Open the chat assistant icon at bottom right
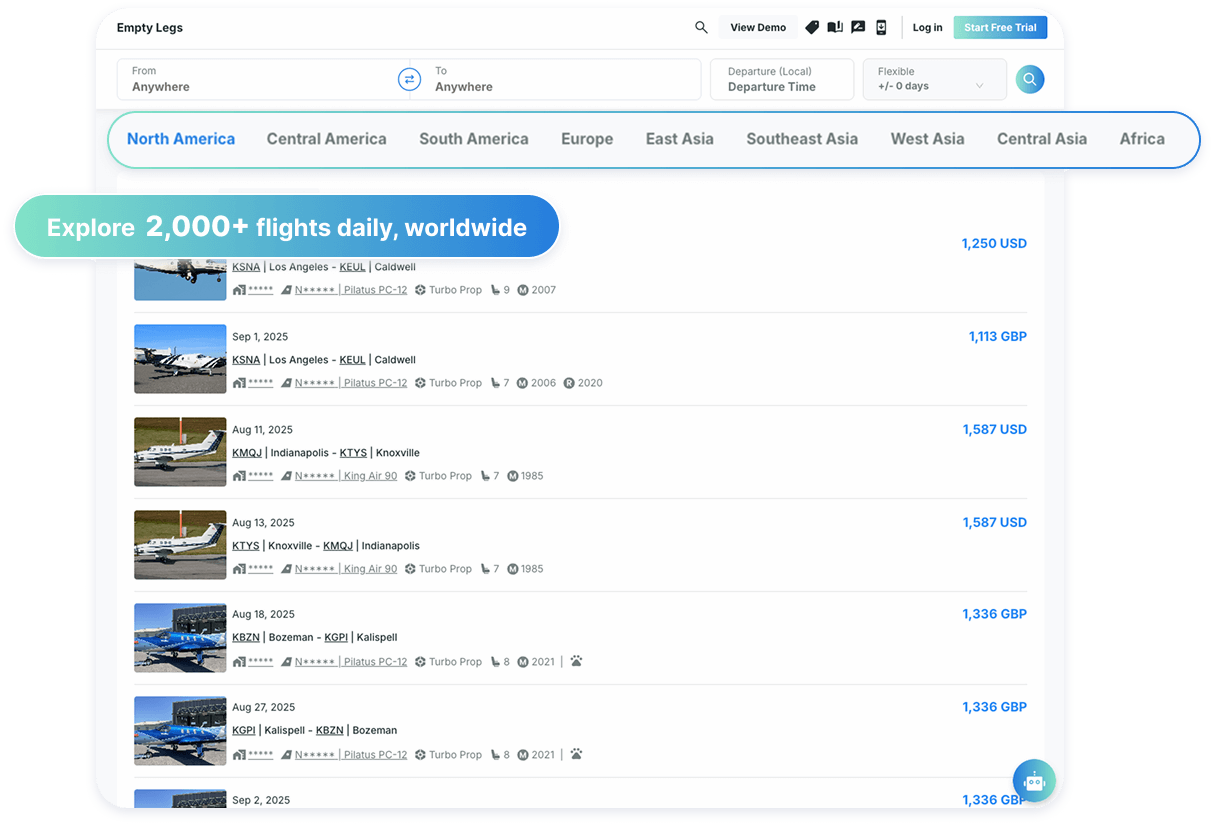1213x824 pixels. click(x=1034, y=781)
